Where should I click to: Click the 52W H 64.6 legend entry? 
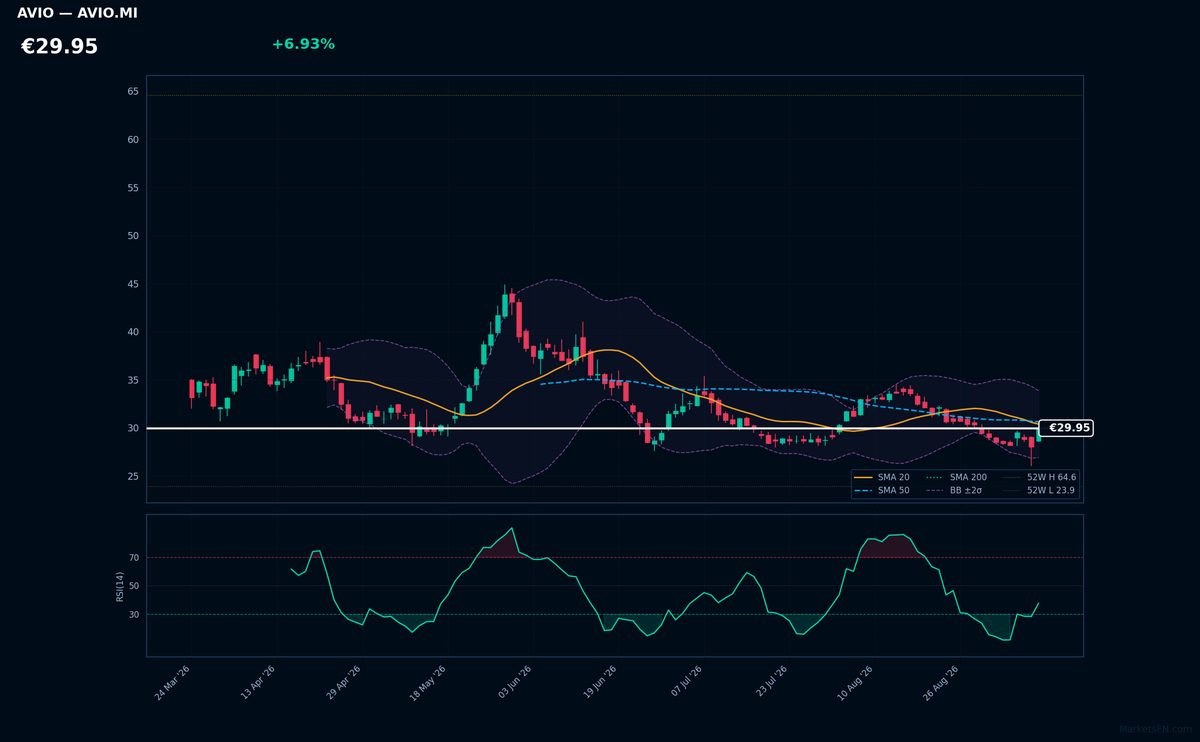tap(1039, 477)
